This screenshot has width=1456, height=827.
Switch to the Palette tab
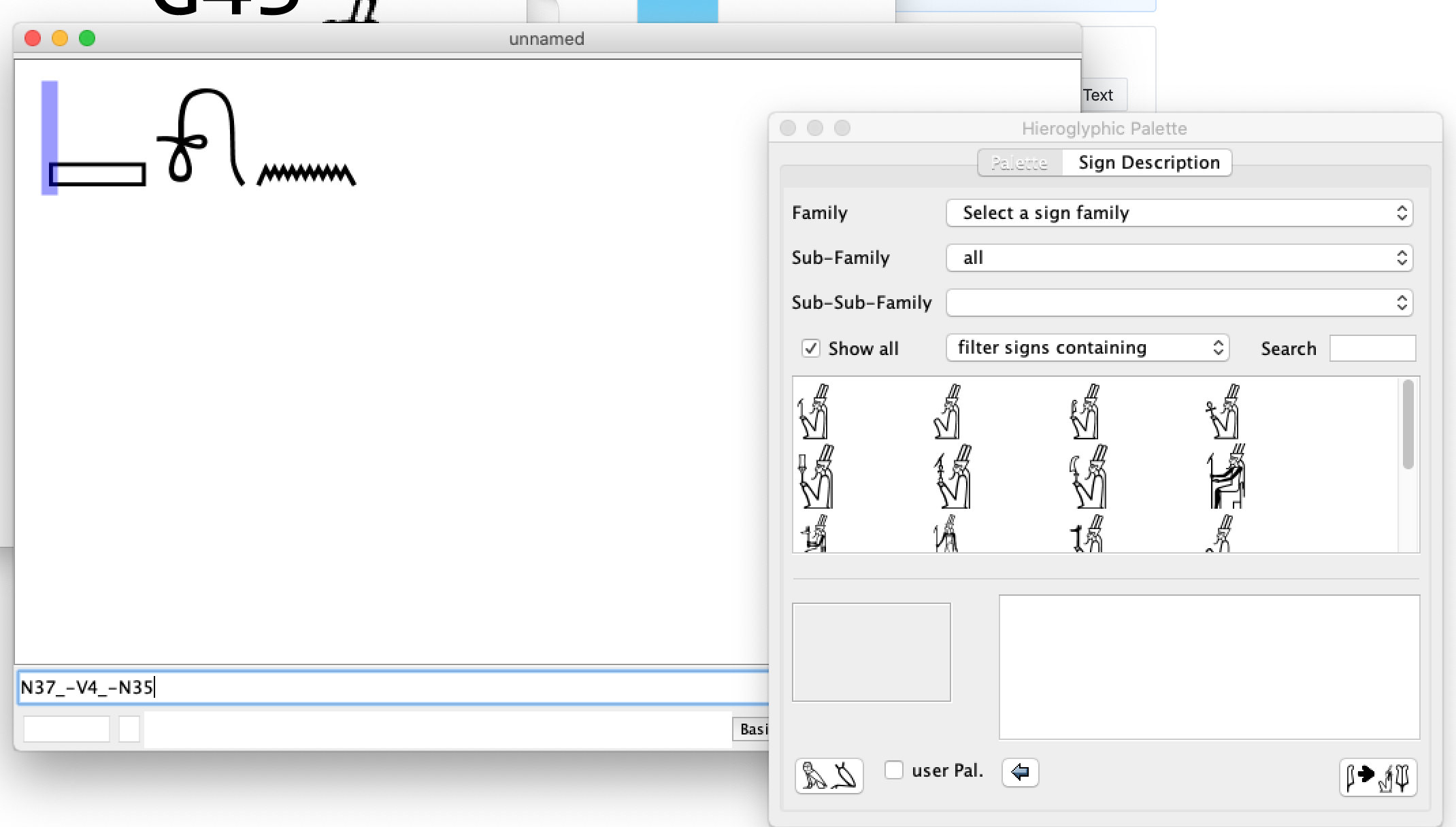point(1019,163)
